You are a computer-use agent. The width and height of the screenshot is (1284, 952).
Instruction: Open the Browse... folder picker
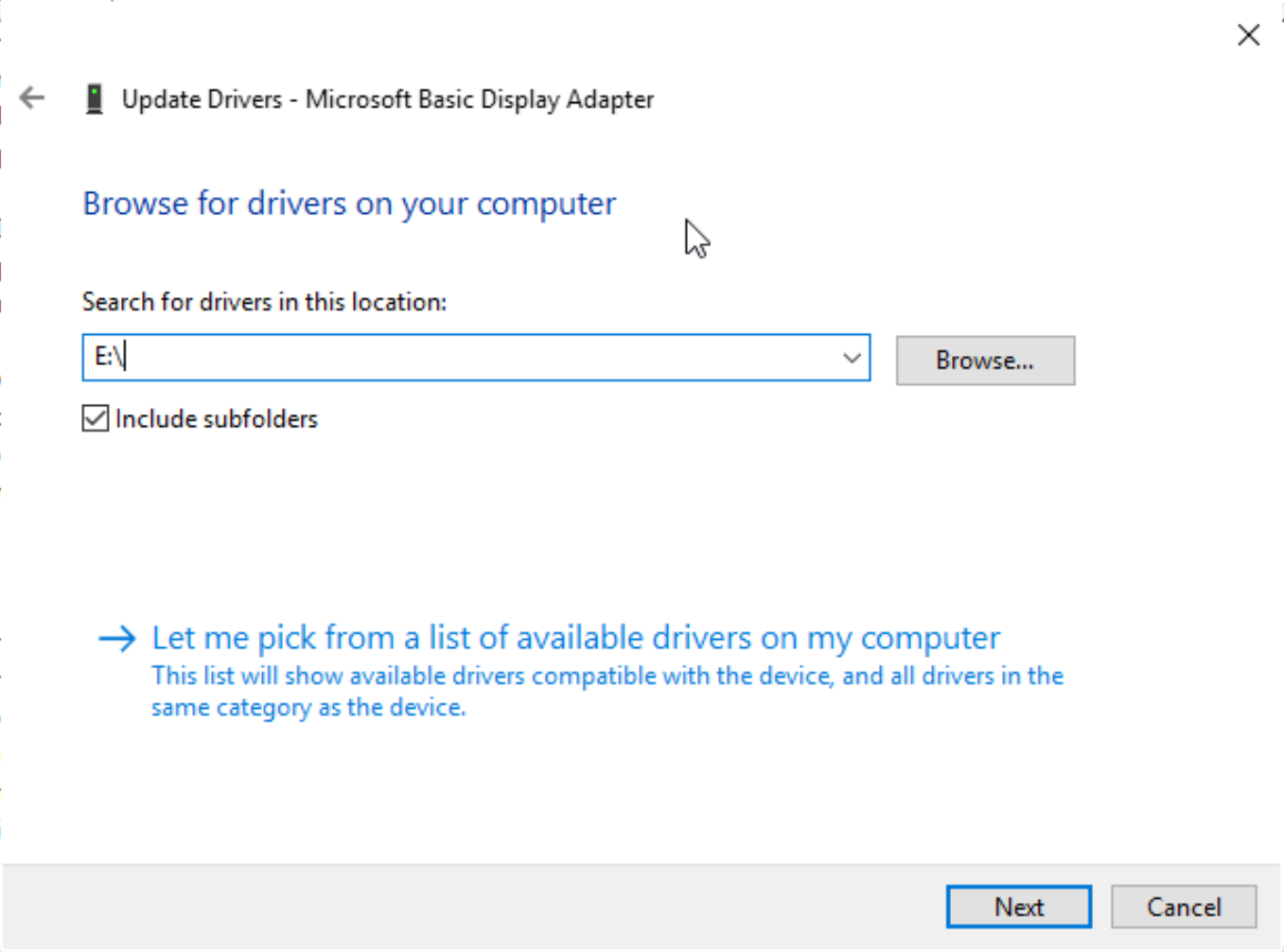(985, 361)
